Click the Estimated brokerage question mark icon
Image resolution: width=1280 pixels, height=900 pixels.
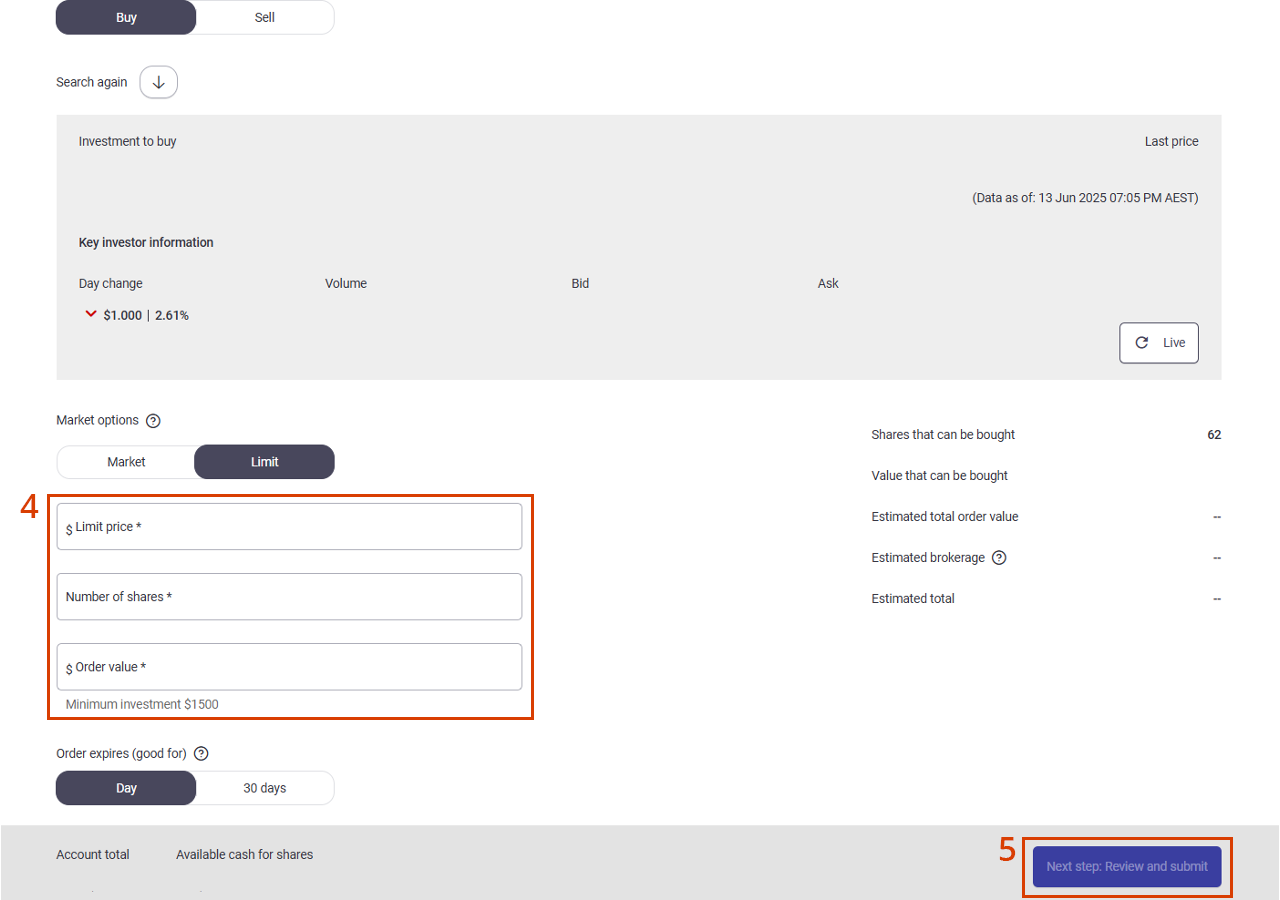999,558
